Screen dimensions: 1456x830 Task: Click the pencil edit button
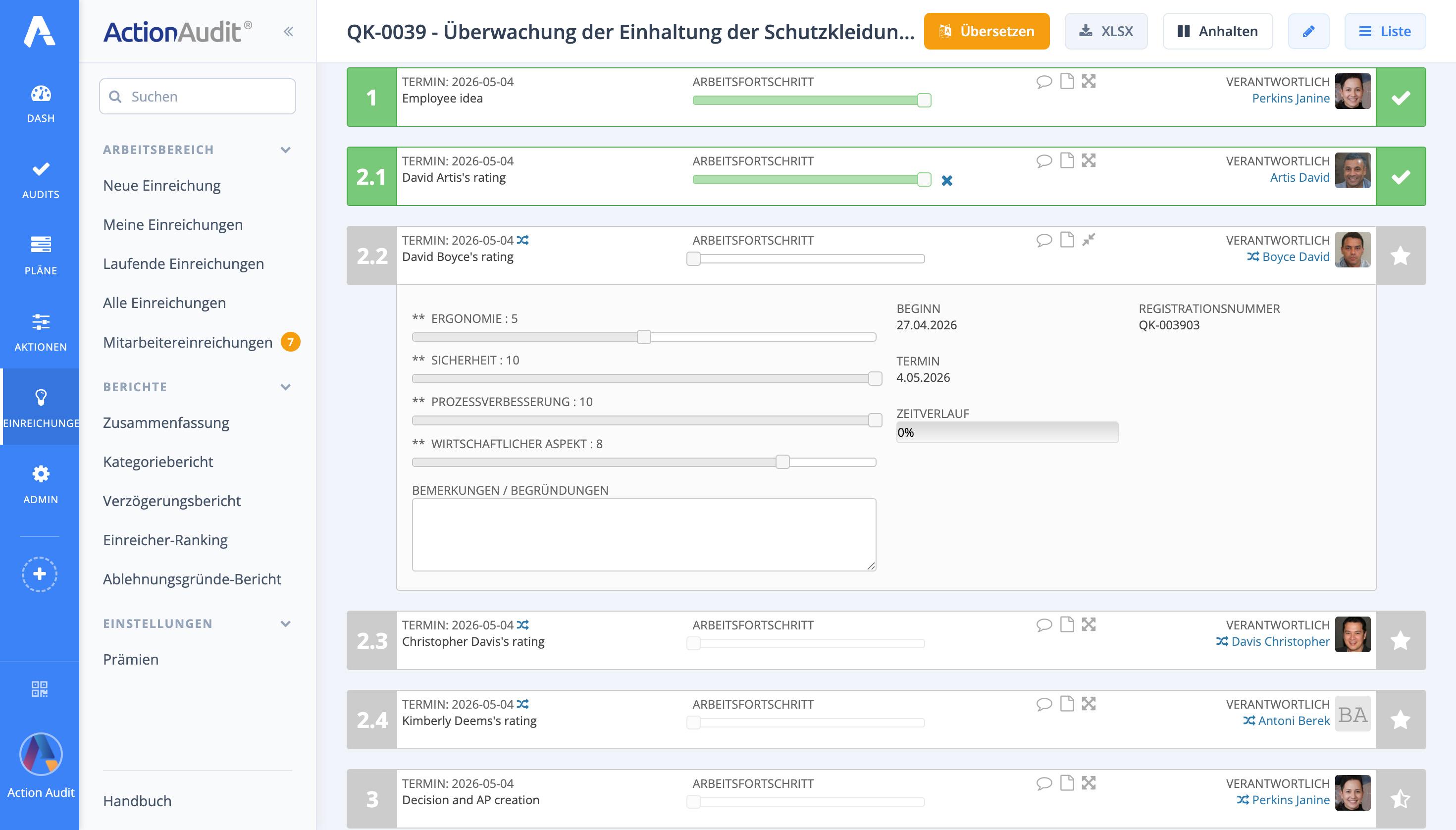point(1308,31)
